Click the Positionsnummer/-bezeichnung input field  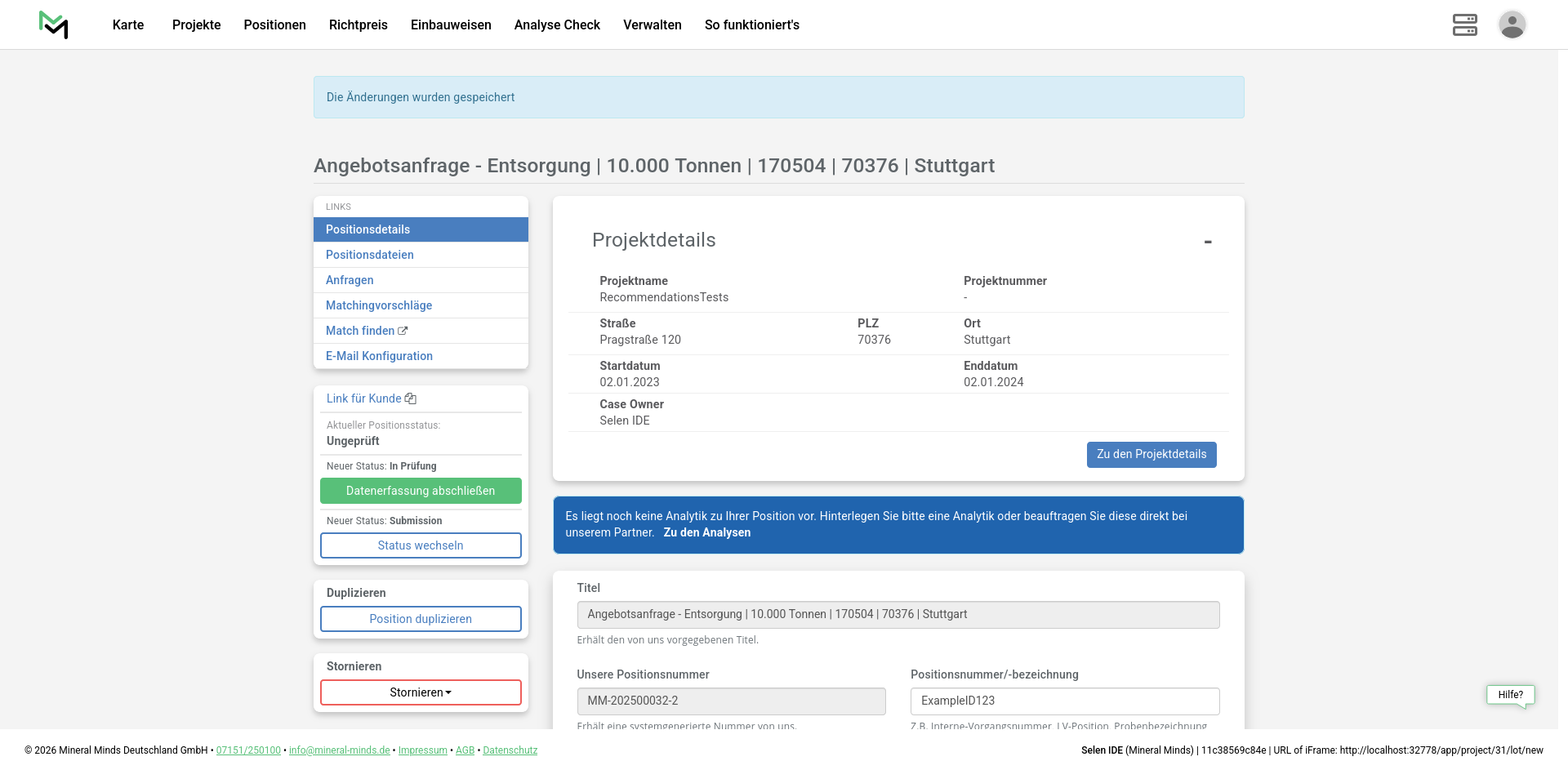pos(1064,701)
